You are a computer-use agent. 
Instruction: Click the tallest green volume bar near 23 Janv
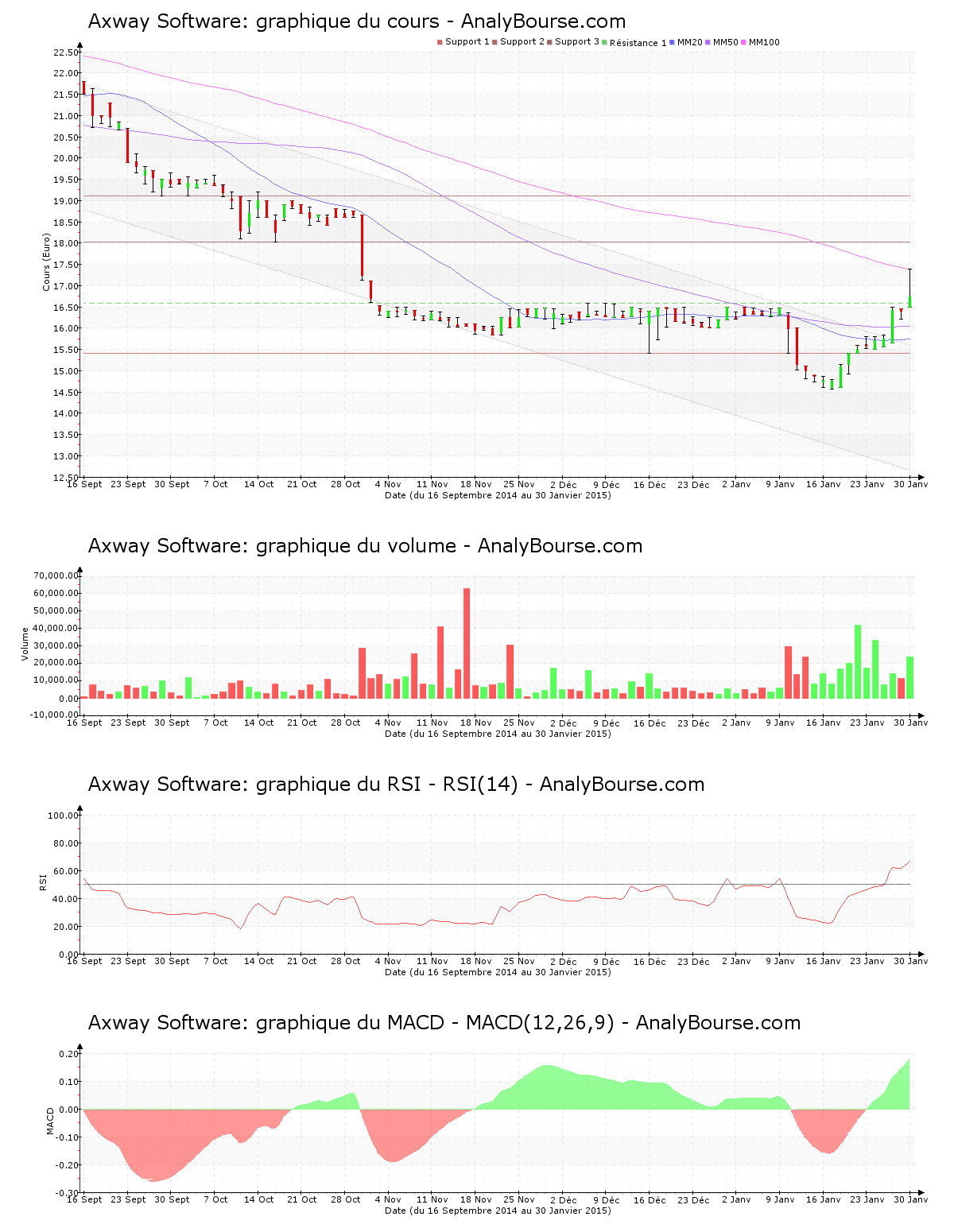pos(858,661)
